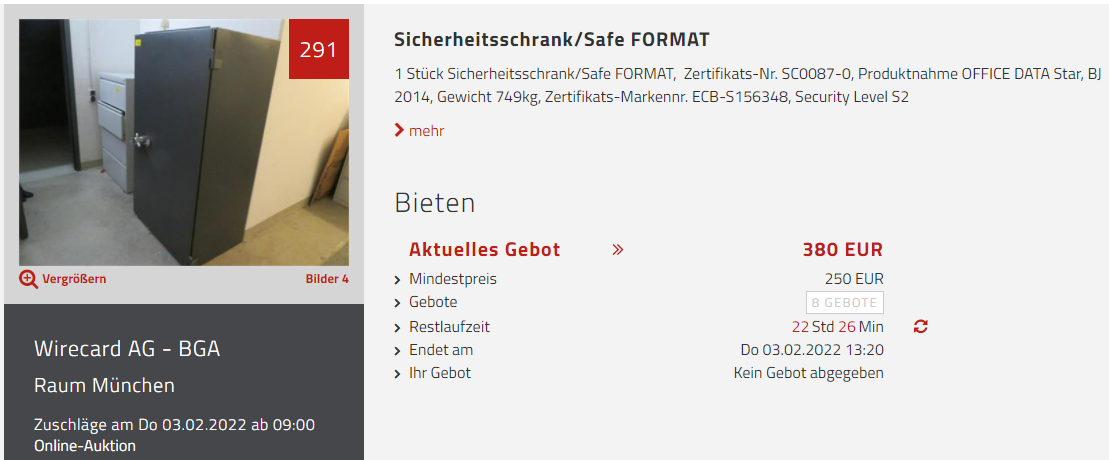Click the 380 EUR current bid amount
Image resolution: width=1109 pixels, height=460 pixels.
[x=842, y=250]
